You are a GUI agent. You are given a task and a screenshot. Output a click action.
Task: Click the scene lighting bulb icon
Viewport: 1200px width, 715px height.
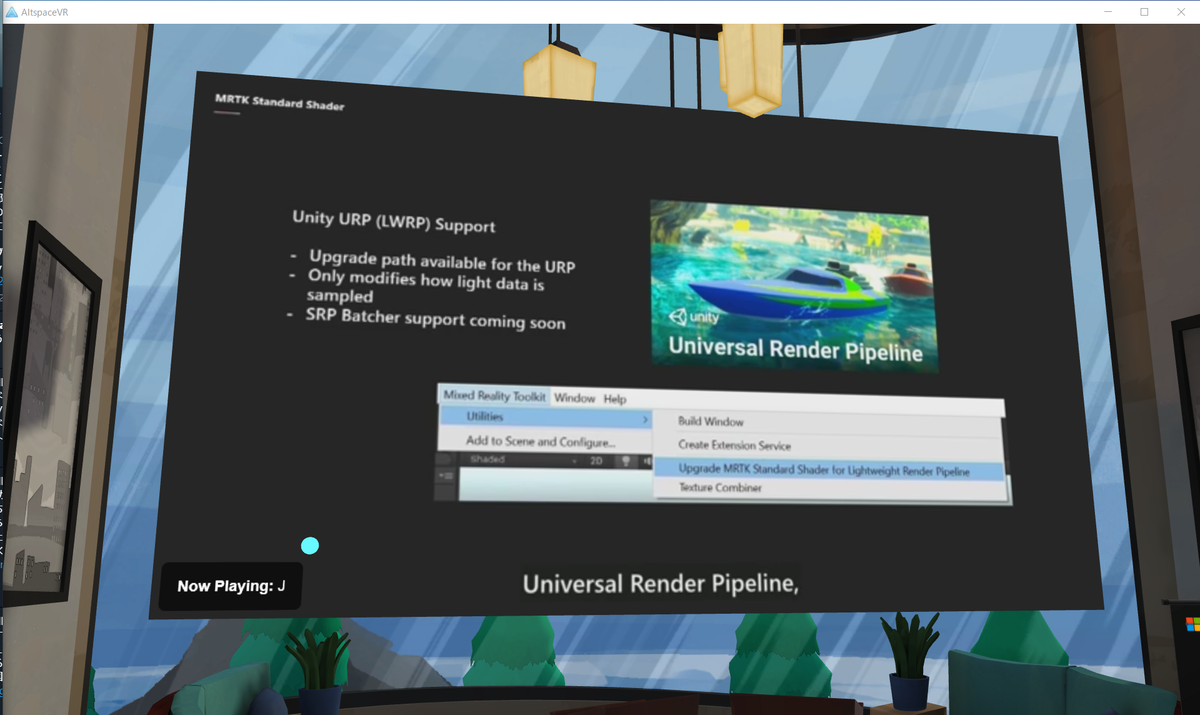click(x=626, y=461)
